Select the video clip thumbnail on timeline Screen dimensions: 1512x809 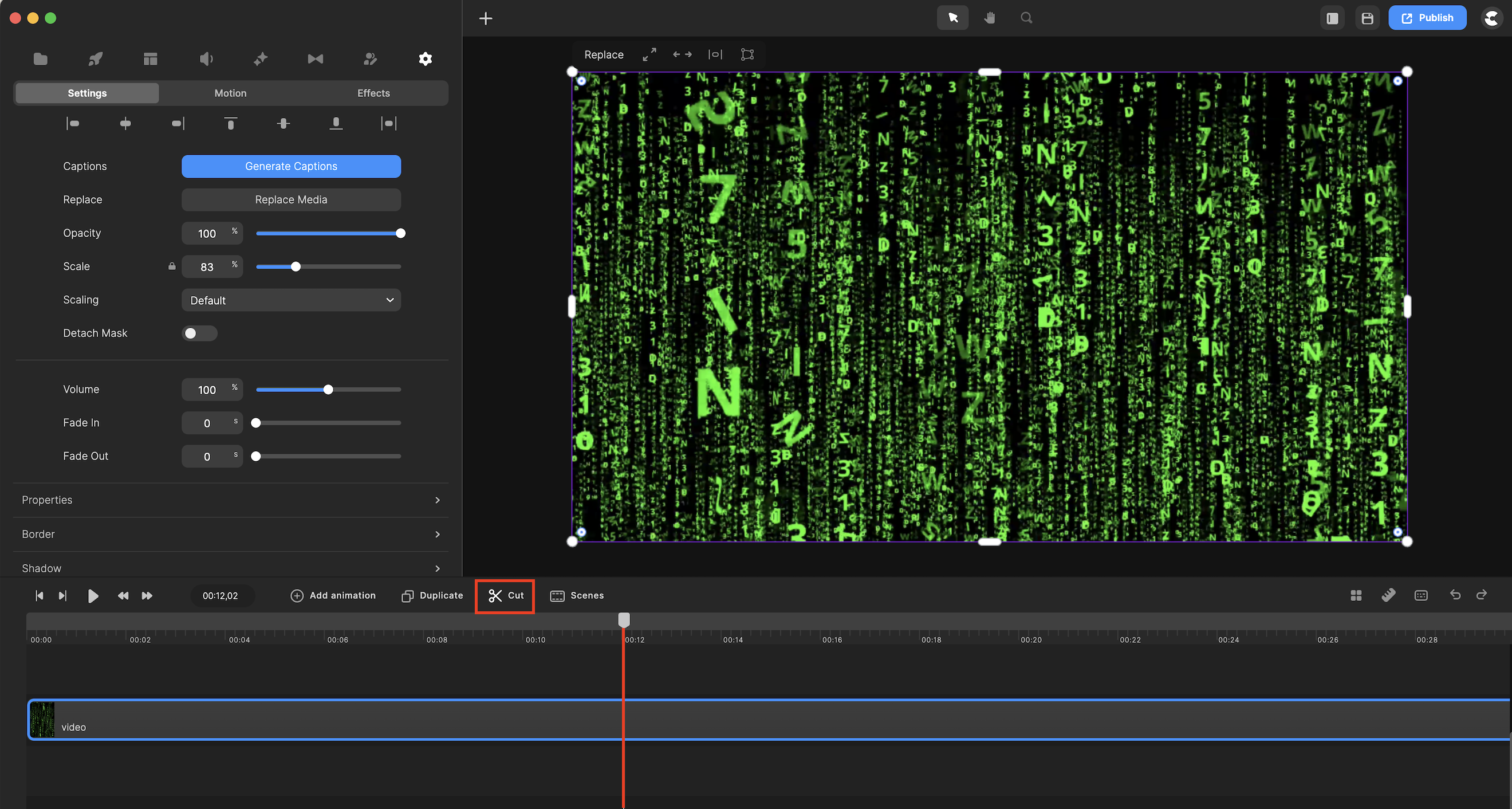[x=42, y=719]
